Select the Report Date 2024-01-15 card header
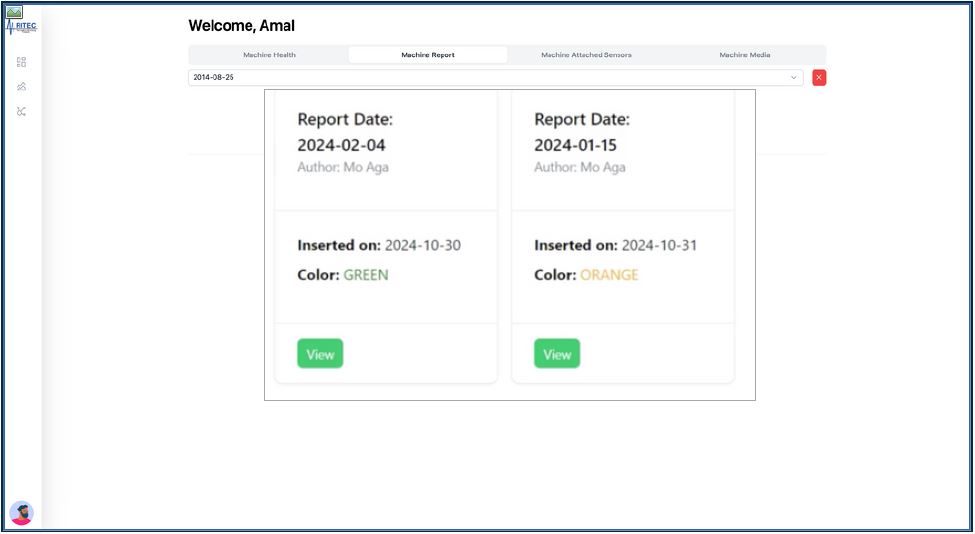Screen dimensions: 975x534 (x=582, y=132)
